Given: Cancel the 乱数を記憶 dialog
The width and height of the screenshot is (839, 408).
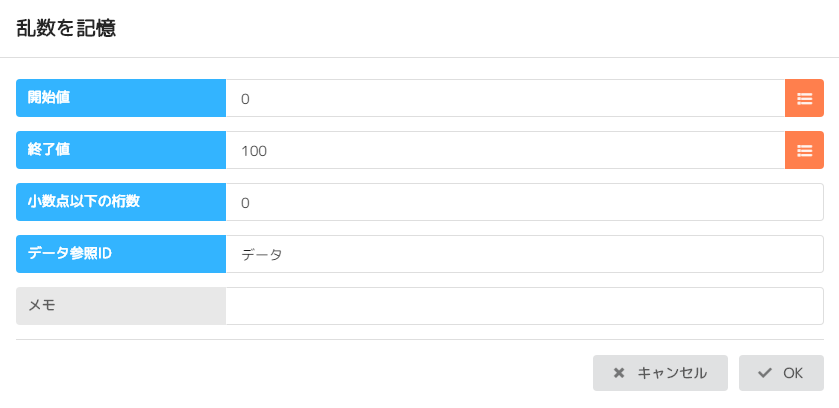Looking at the screenshot, I should 659,373.
